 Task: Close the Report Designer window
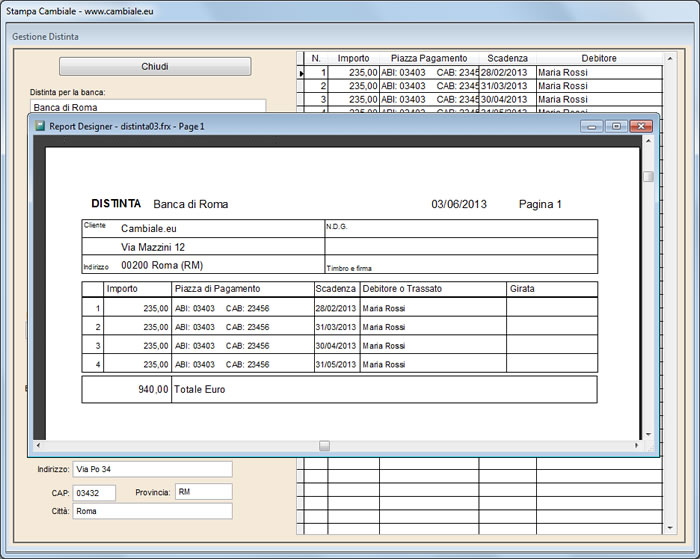pos(641,126)
